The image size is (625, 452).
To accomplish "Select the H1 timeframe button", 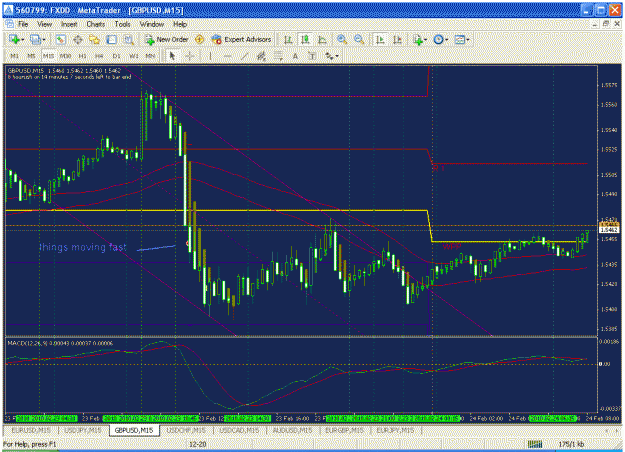I will pos(83,56).
